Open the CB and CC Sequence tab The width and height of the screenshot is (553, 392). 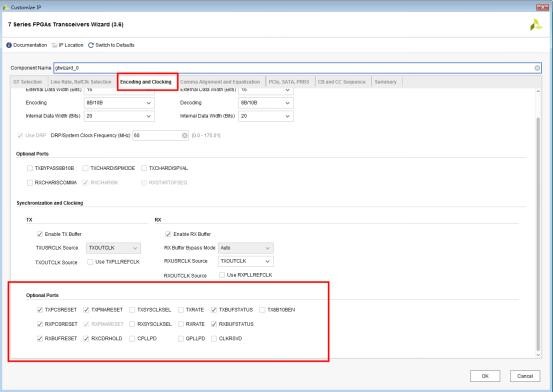click(341, 82)
